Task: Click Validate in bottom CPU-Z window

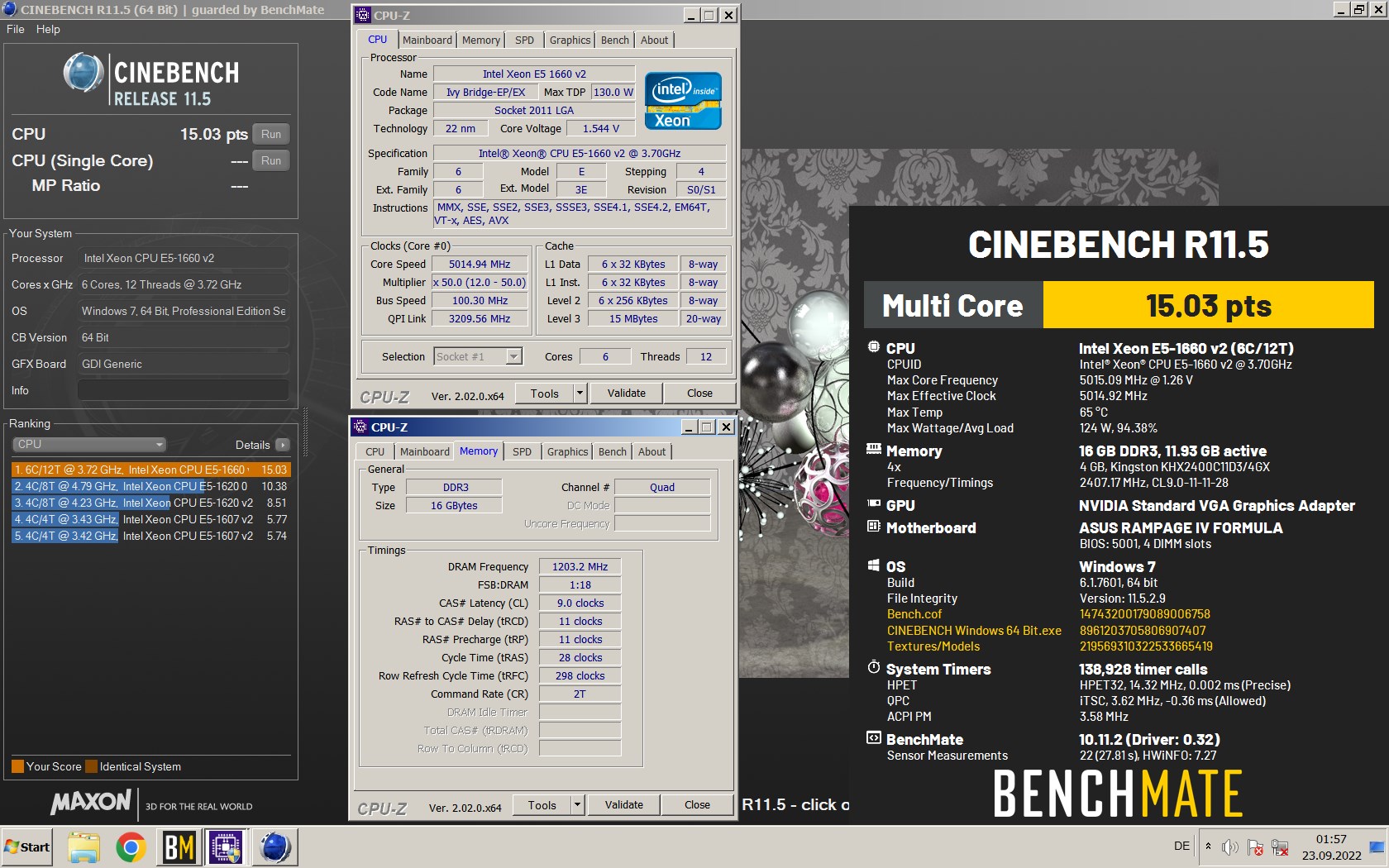Action: pos(624,805)
